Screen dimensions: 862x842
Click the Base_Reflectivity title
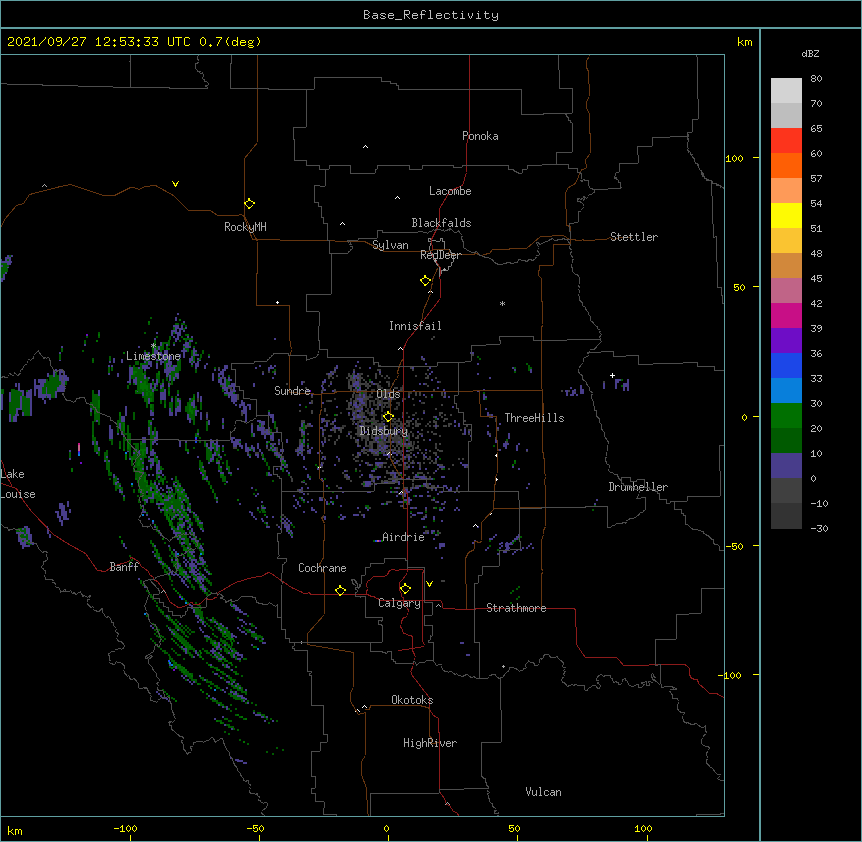[x=430, y=15]
